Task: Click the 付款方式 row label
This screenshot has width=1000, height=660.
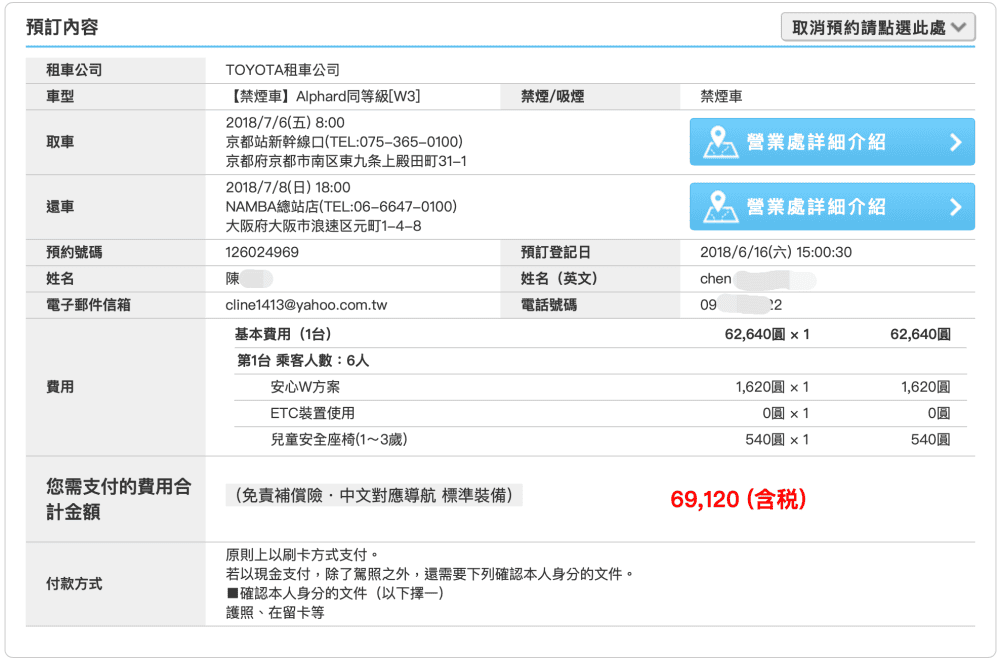Action: (74, 584)
